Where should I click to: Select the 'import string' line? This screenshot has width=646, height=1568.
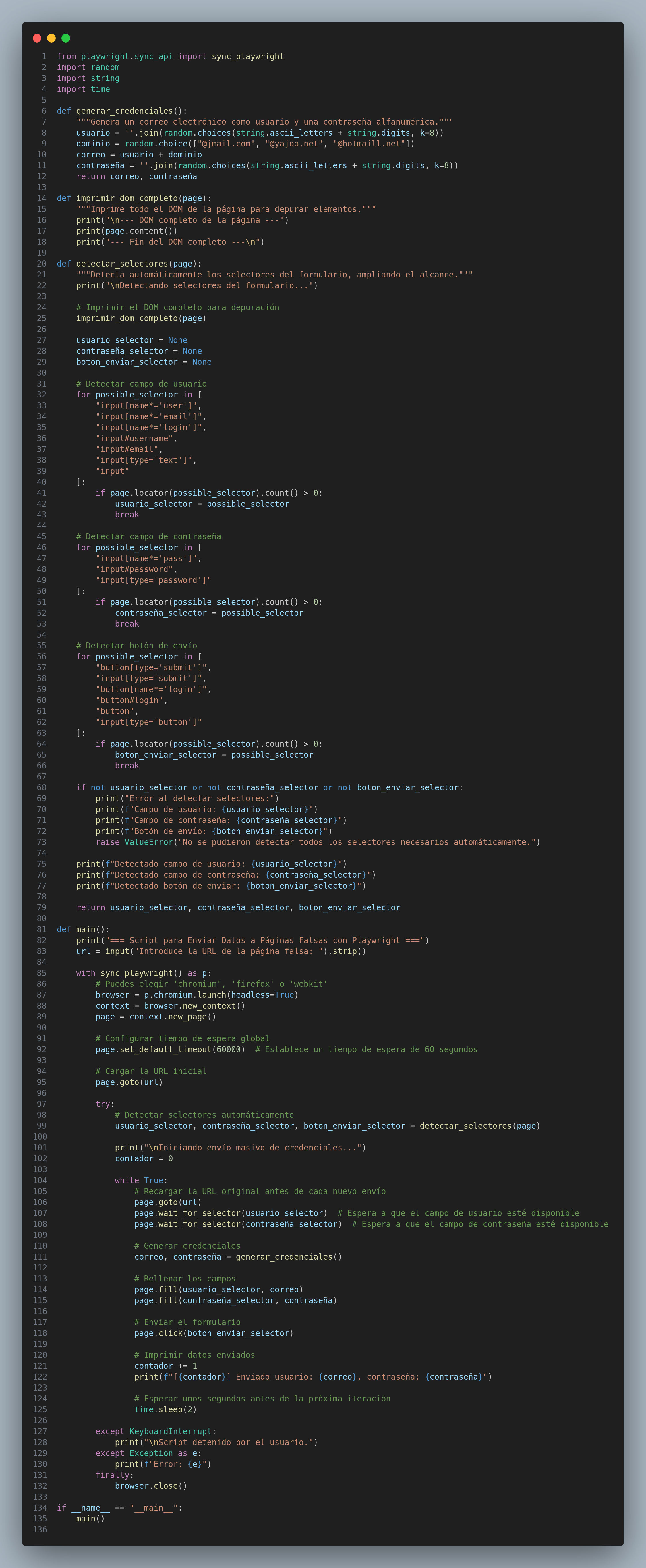click(88, 78)
